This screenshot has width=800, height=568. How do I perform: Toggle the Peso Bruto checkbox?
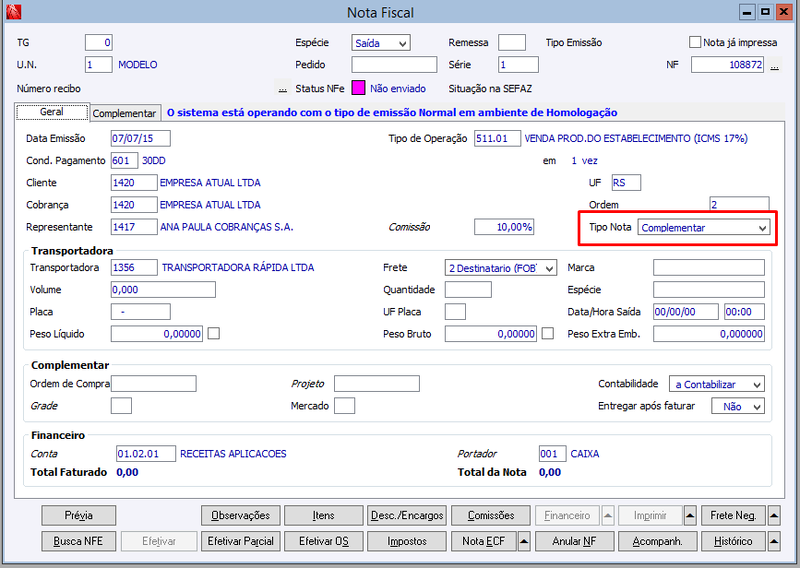(x=547, y=334)
